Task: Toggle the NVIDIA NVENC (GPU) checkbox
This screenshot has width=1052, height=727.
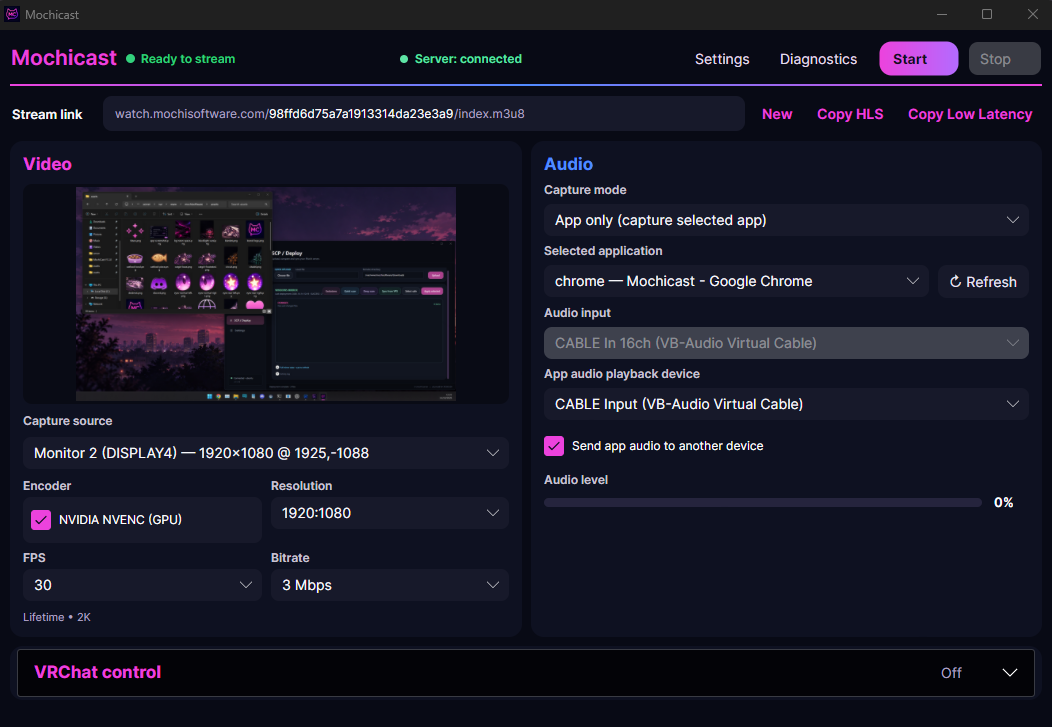Action: pyautogui.click(x=41, y=520)
